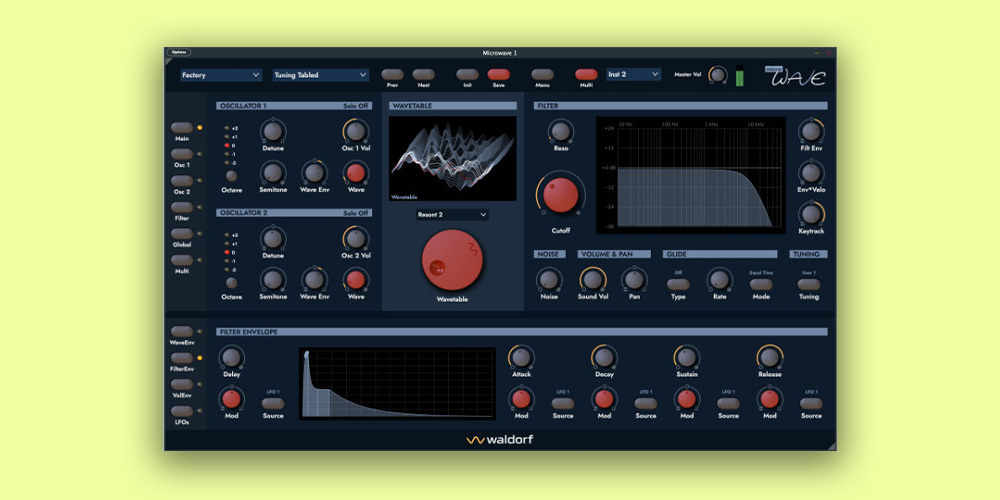Open the Inst 2 dropdown
Viewport: 1000px width, 500px height.
[x=633, y=75]
